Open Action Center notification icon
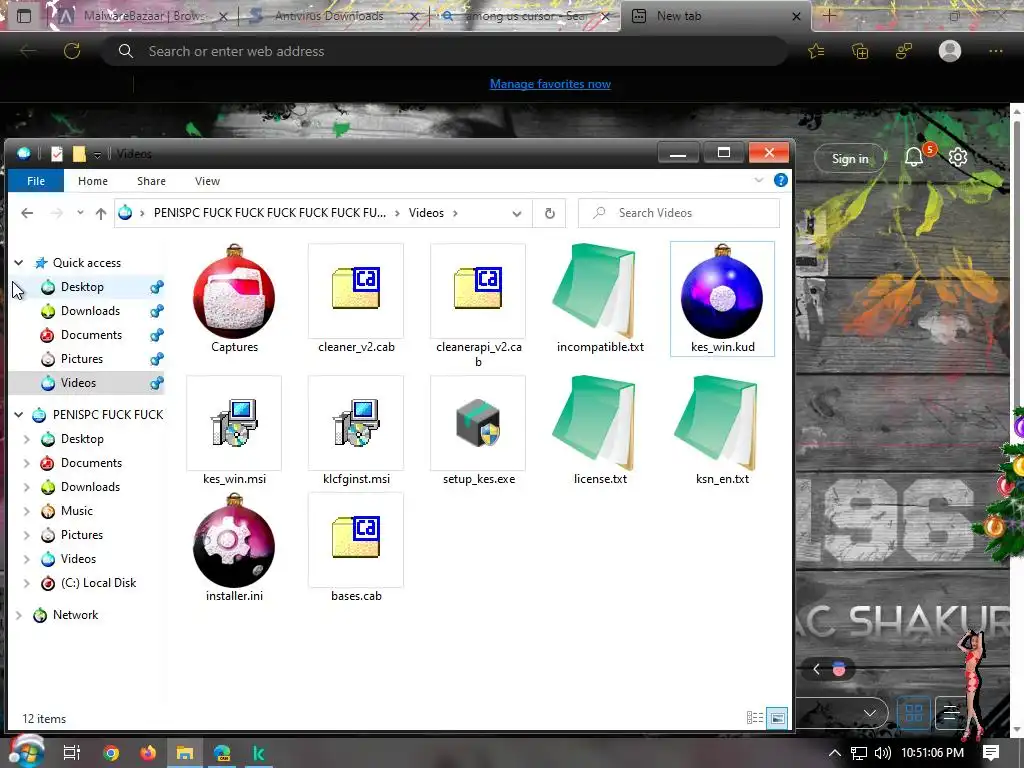 point(991,753)
